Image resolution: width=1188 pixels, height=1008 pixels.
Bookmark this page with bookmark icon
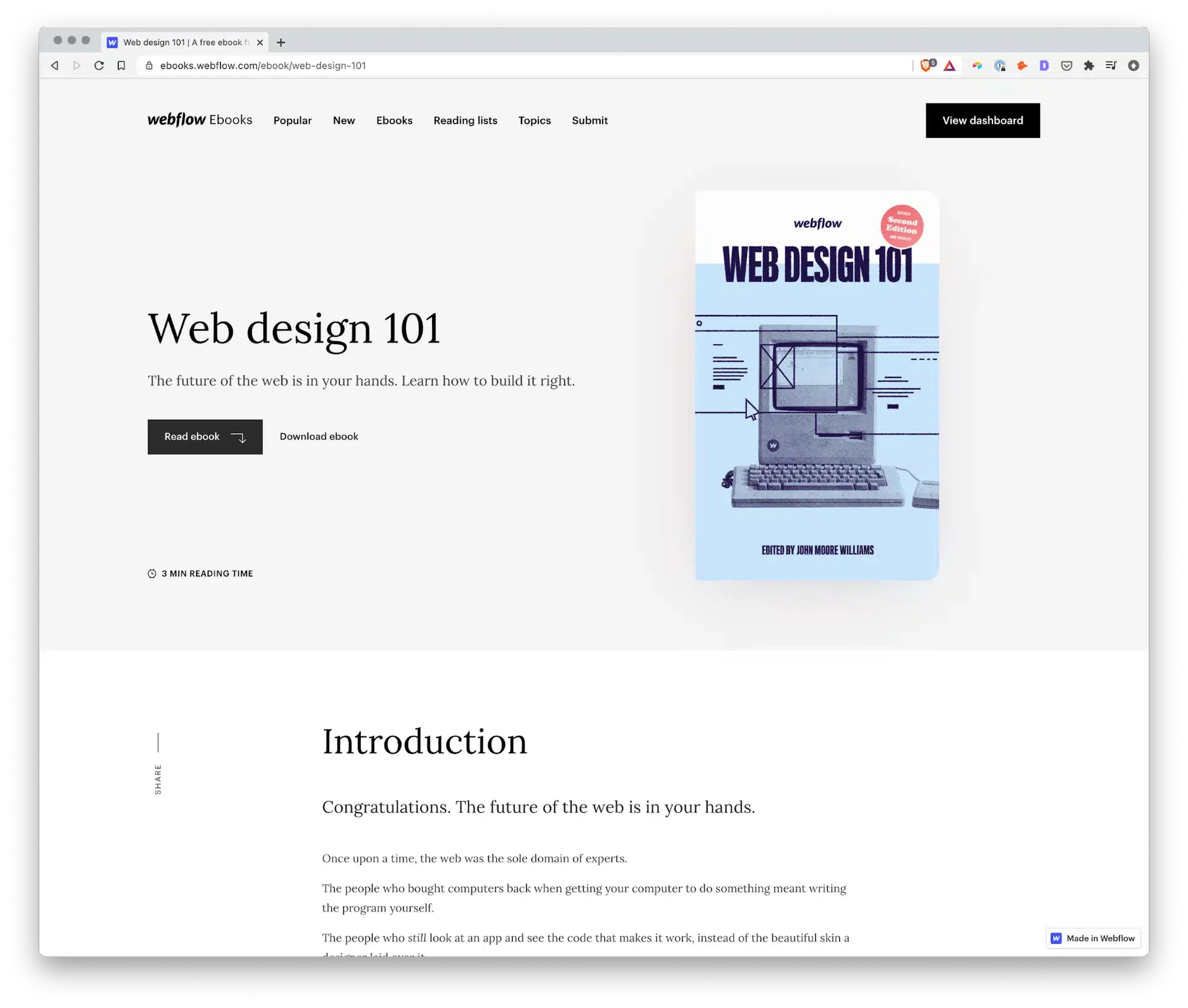click(121, 66)
